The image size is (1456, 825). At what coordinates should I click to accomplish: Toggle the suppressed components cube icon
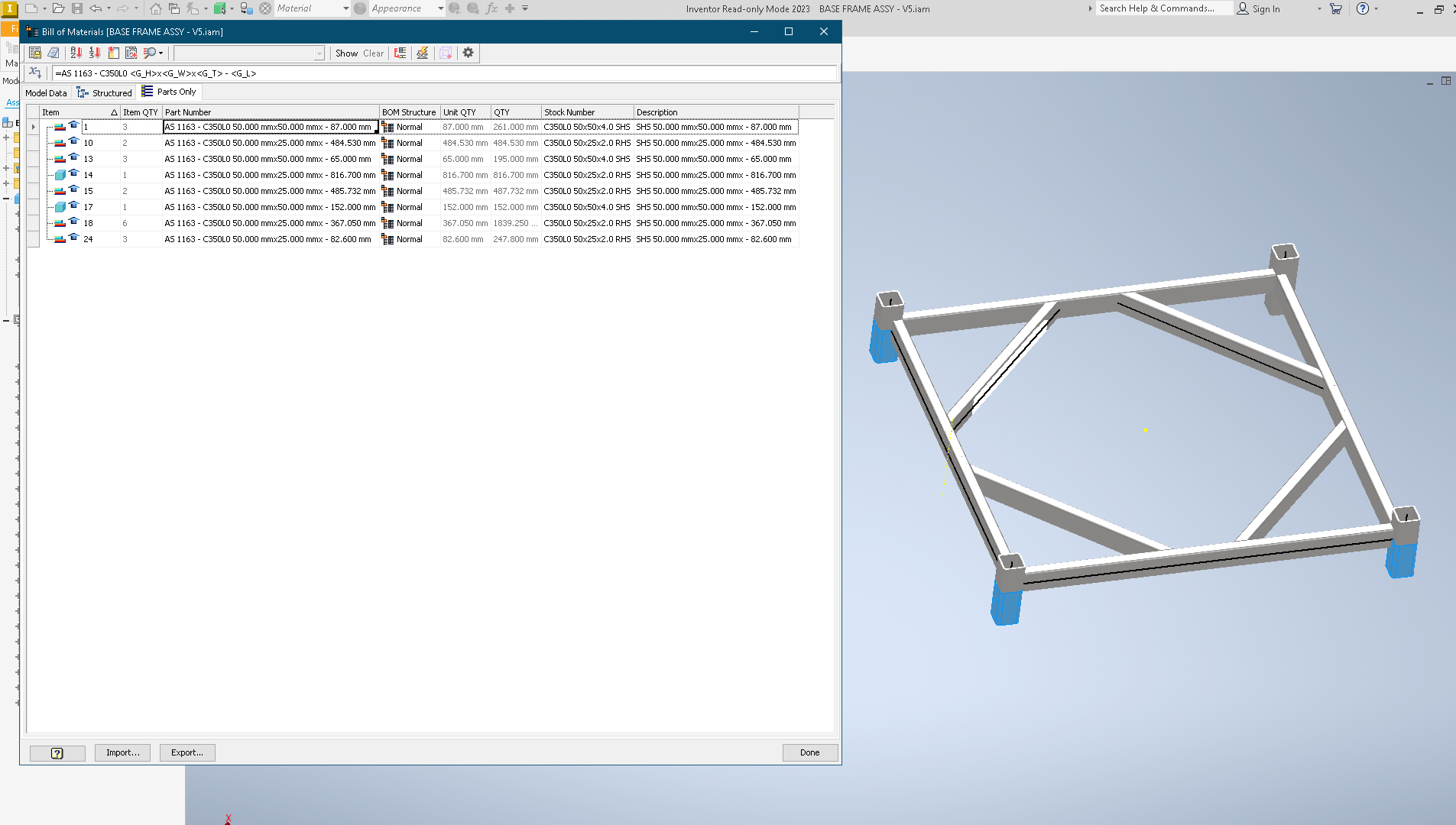(445, 53)
